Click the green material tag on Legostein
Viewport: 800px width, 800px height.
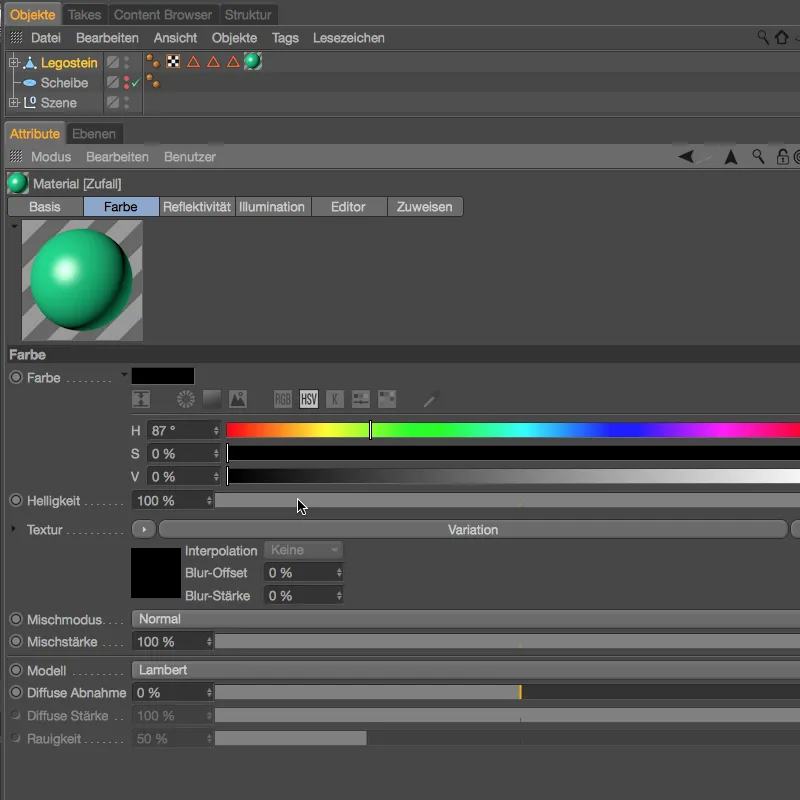tap(252, 62)
